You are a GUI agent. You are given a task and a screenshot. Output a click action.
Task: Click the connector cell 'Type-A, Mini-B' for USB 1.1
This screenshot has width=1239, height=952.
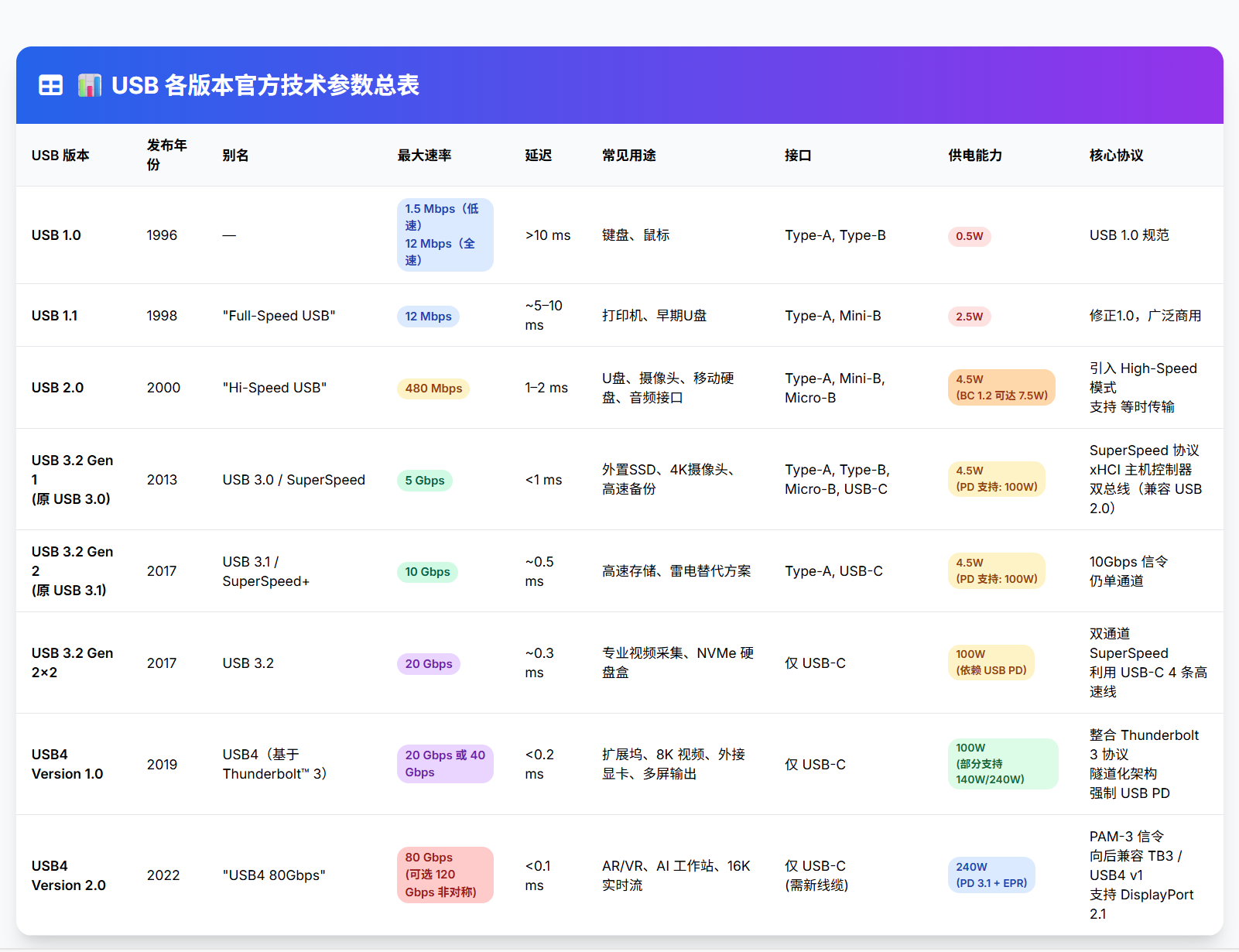pos(833,316)
